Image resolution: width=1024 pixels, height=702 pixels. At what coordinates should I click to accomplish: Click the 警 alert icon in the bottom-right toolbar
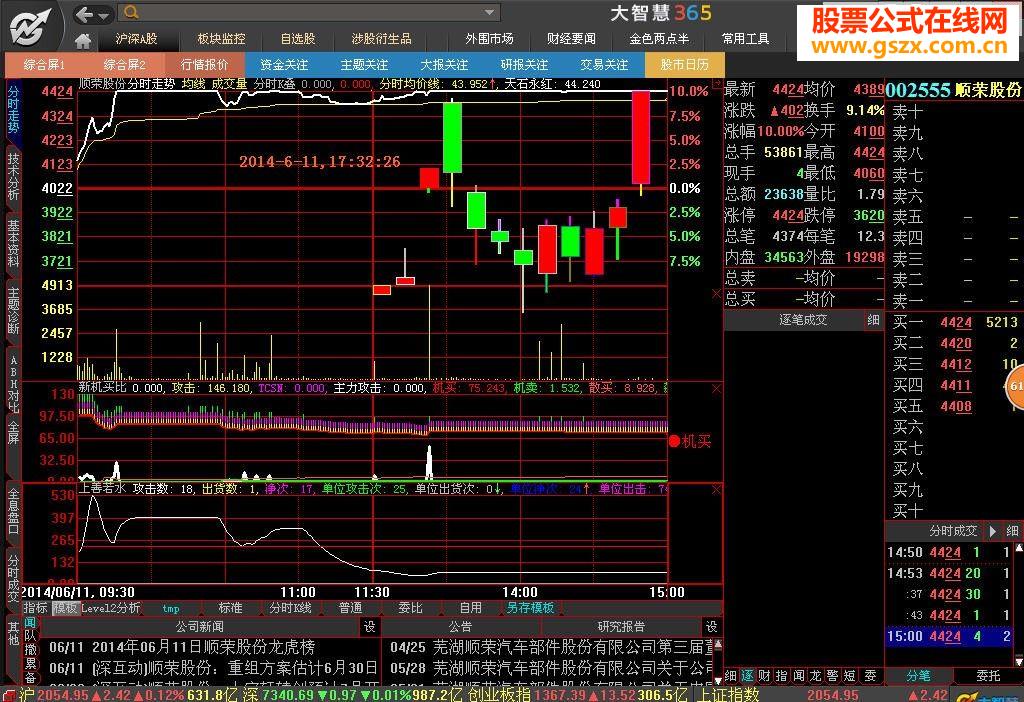833,676
